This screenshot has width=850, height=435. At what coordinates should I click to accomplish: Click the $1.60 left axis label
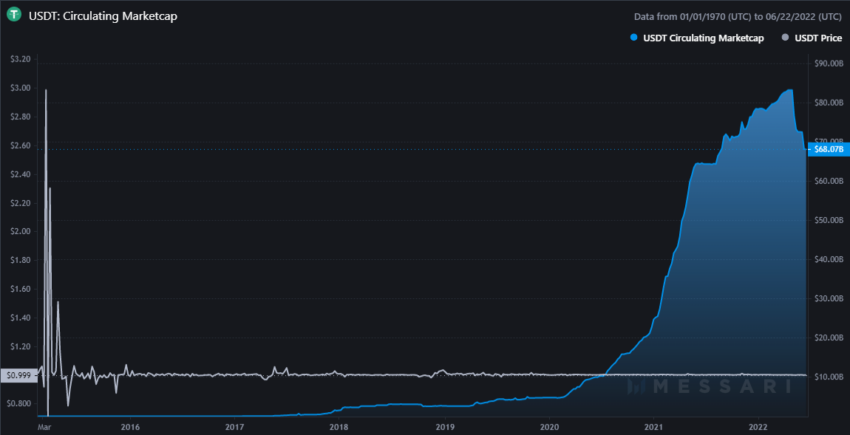click(20, 289)
